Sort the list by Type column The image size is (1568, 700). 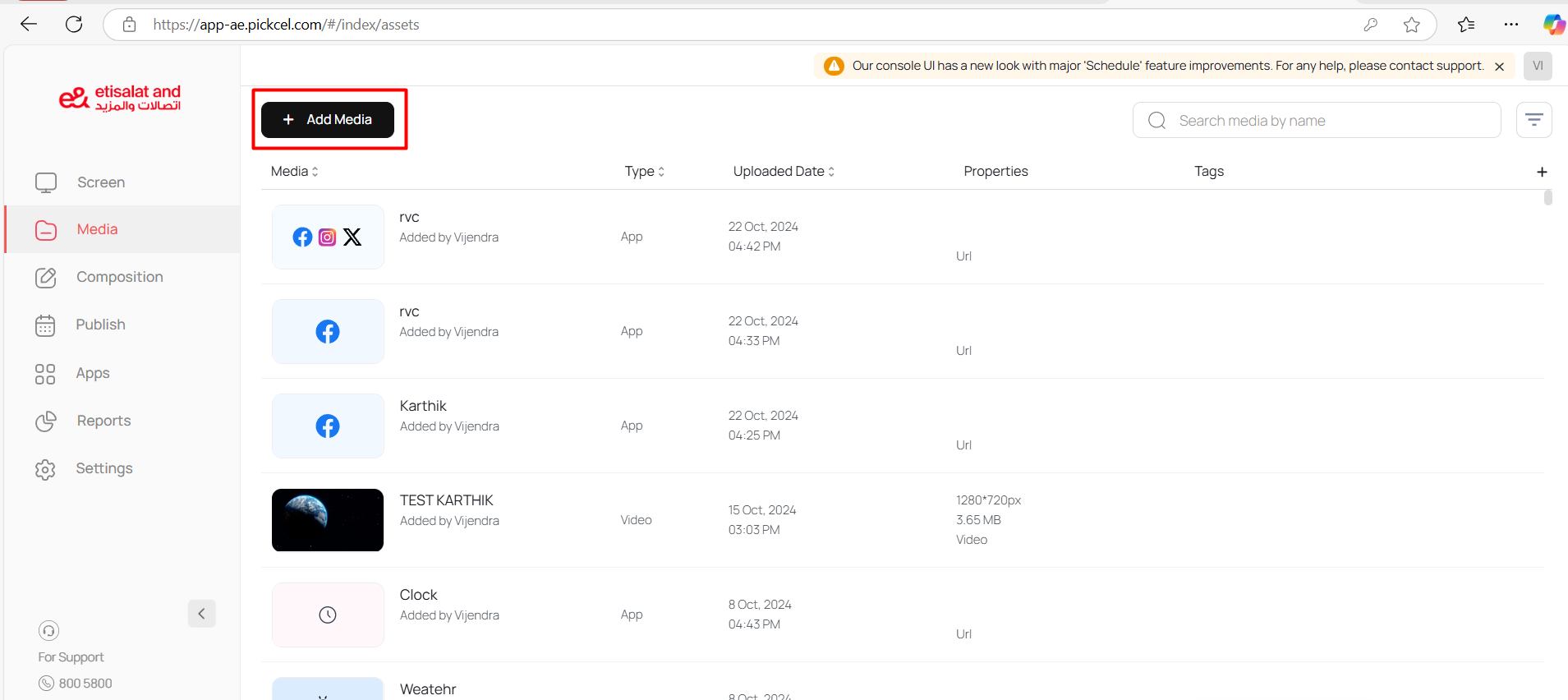pyautogui.click(x=644, y=171)
